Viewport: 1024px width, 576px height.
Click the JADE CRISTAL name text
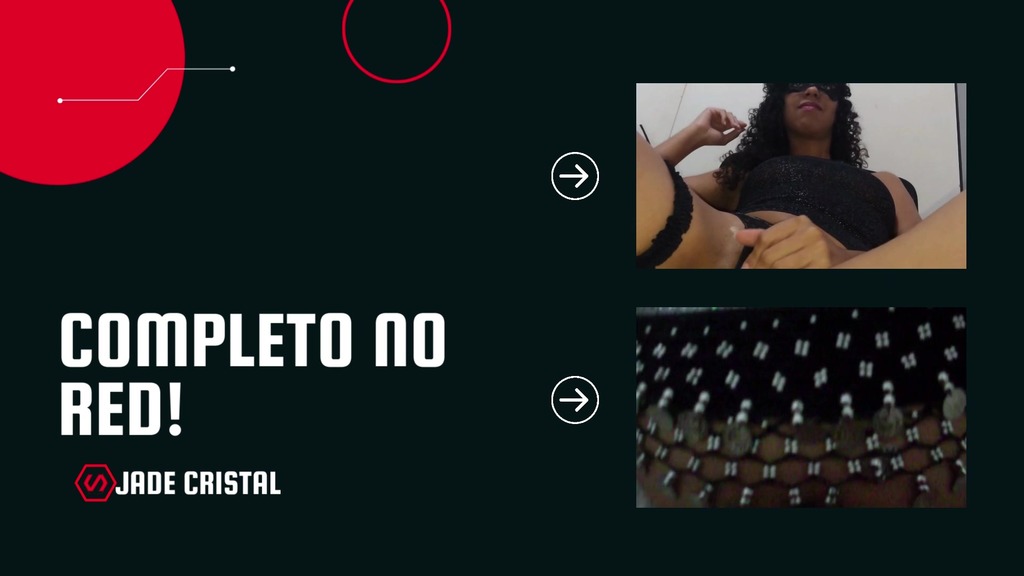[198, 483]
